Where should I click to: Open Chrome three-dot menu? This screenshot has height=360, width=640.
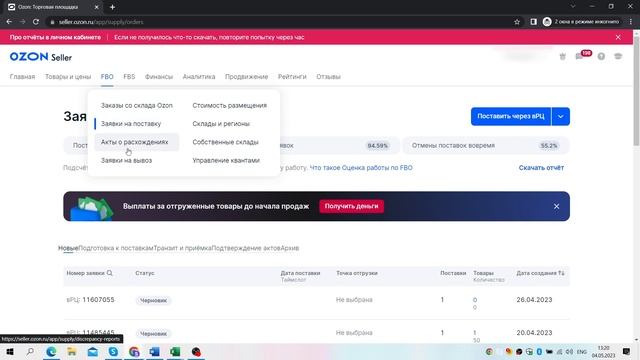tap(631, 22)
